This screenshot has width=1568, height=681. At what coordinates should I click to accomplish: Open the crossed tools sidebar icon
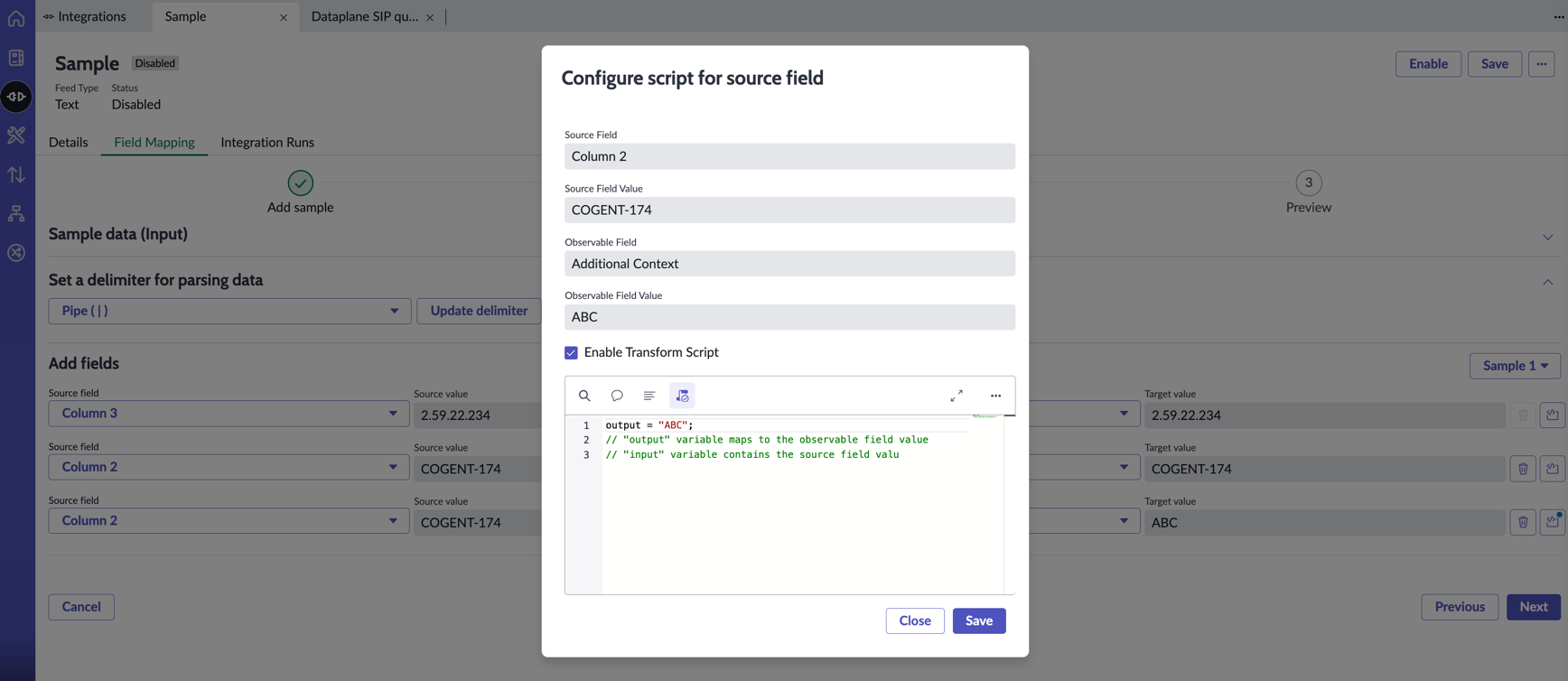tap(16, 135)
